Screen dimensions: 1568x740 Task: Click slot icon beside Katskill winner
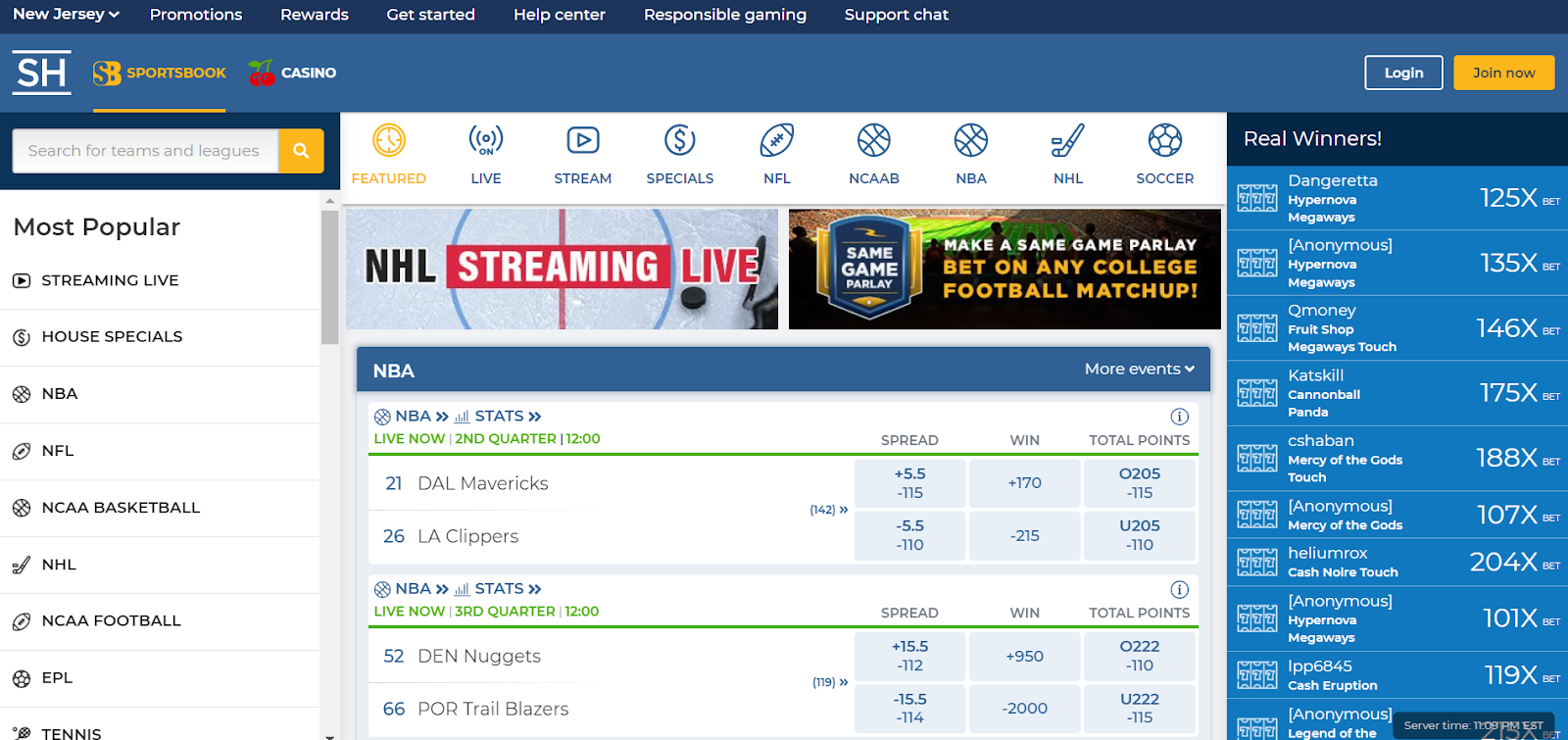coord(1256,393)
